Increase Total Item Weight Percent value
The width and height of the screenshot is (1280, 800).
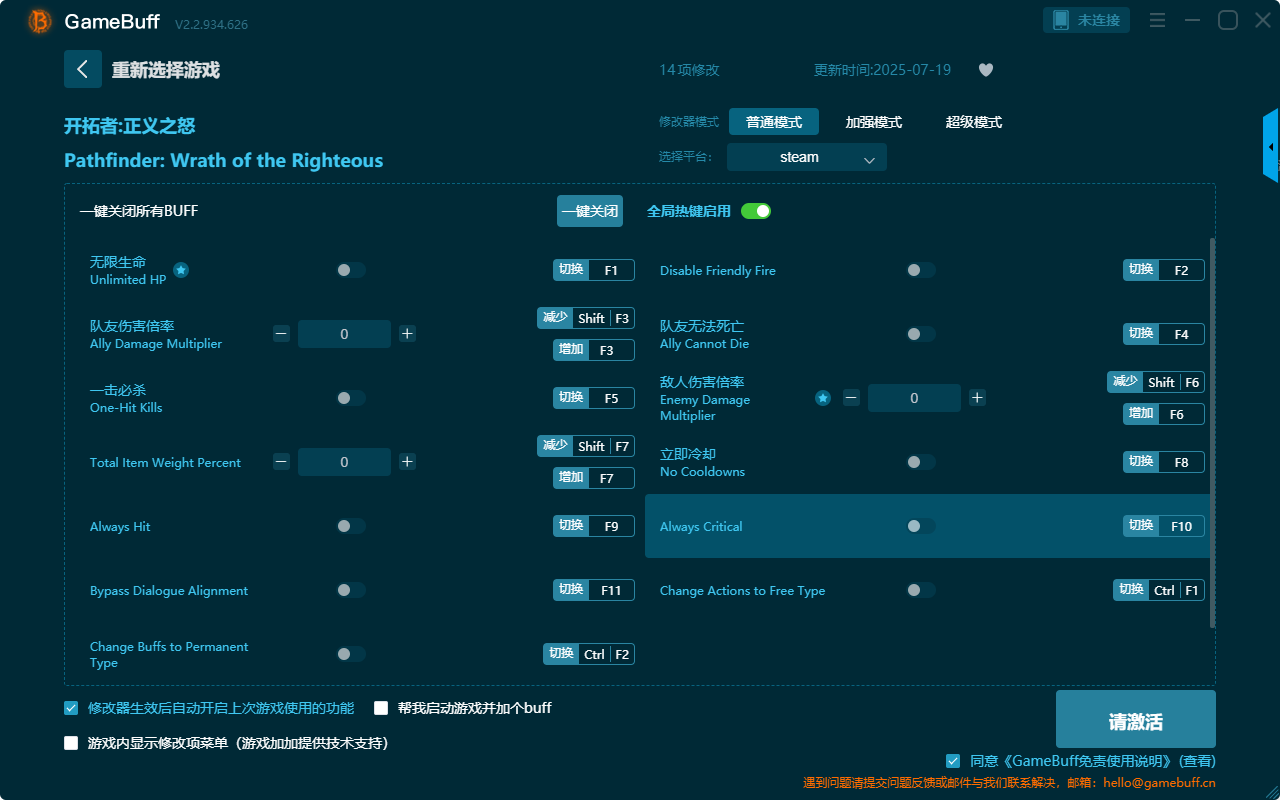[x=407, y=462]
